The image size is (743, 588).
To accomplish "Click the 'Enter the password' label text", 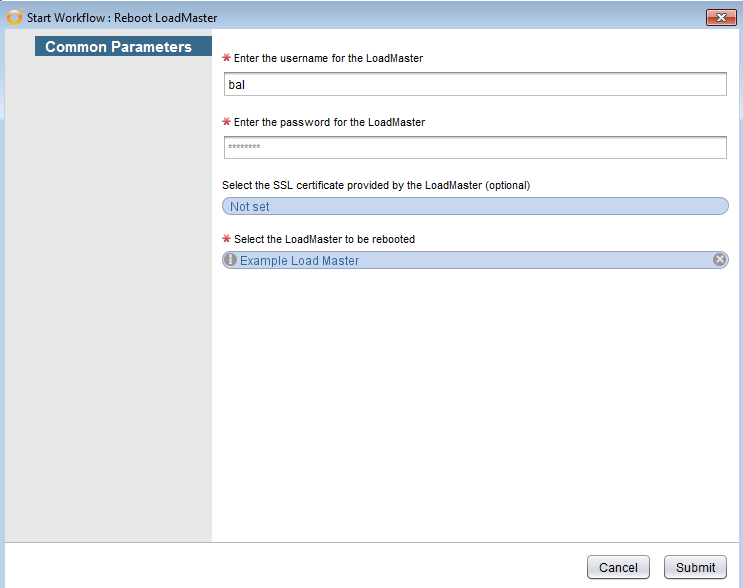I will pyautogui.click(x=329, y=122).
